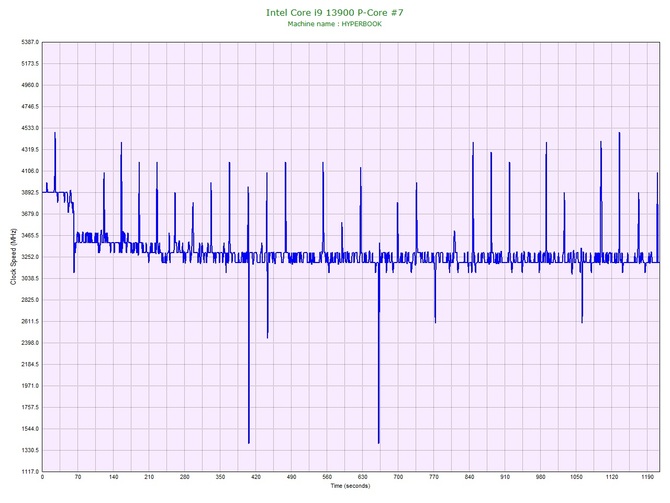This screenshot has height=503, width=670.
Task: Click the 1757.5 y-axis value
Action: click(x=30, y=407)
